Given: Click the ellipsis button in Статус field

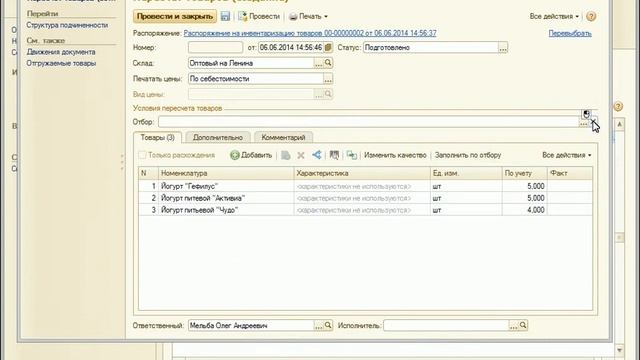Looking at the screenshot, I should (503, 48).
